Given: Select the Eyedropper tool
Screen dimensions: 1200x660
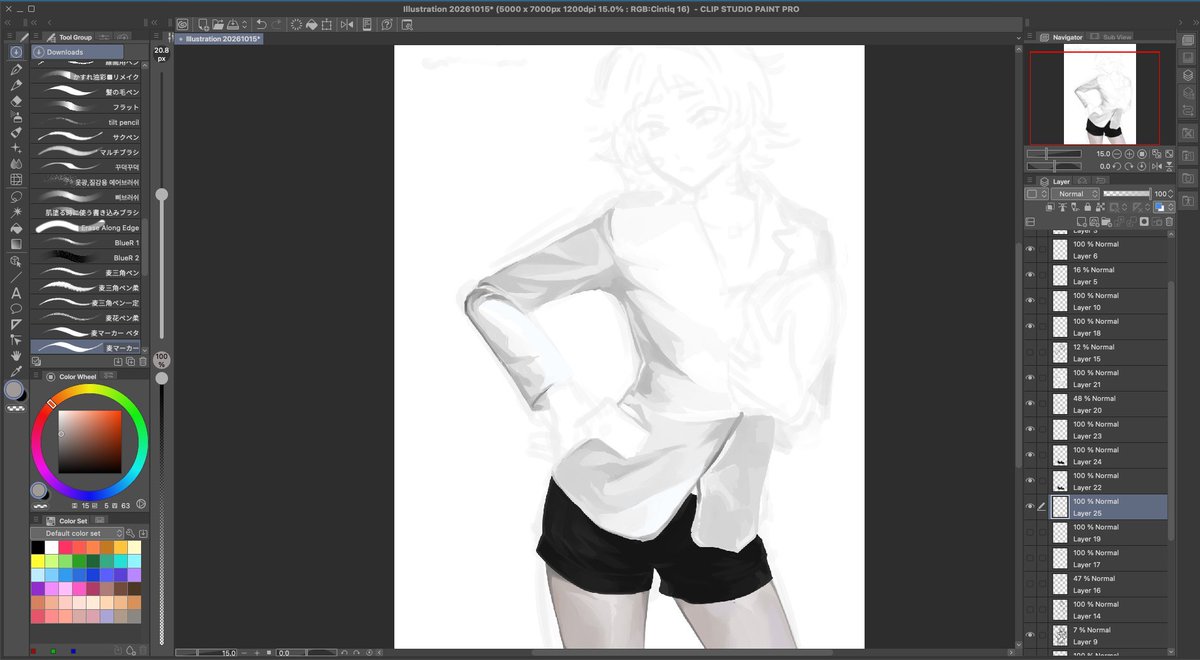Looking at the screenshot, I should [x=16, y=372].
